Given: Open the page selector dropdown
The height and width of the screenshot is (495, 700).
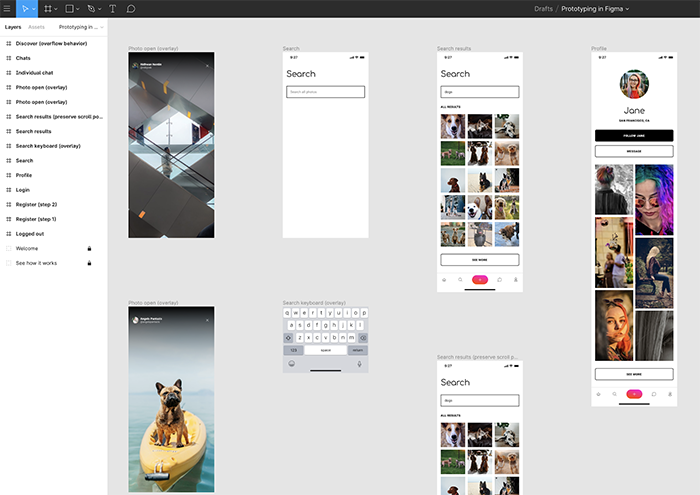Looking at the screenshot, I should click(x=81, y=27).
